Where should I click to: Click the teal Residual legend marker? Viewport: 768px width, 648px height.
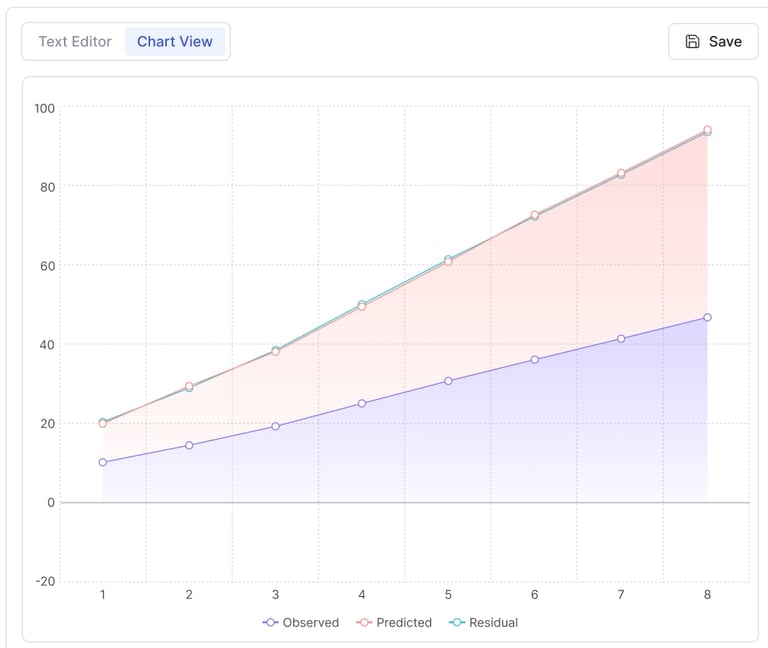(457, 622)
